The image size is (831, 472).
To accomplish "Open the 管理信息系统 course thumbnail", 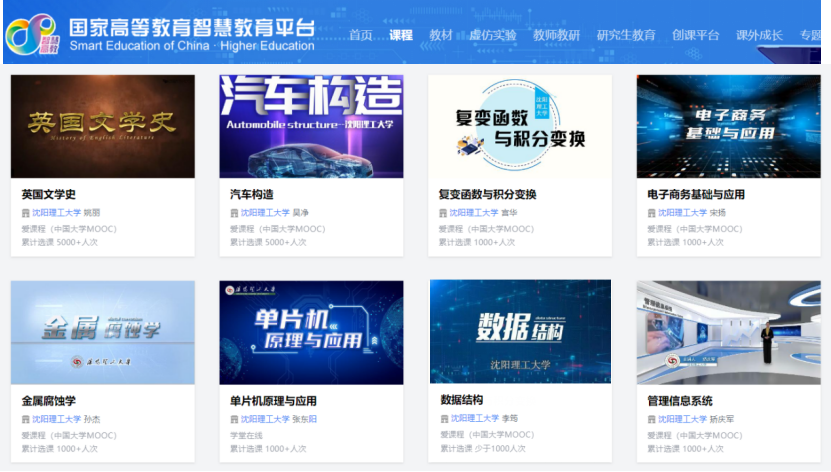I will tap(729, 333).
